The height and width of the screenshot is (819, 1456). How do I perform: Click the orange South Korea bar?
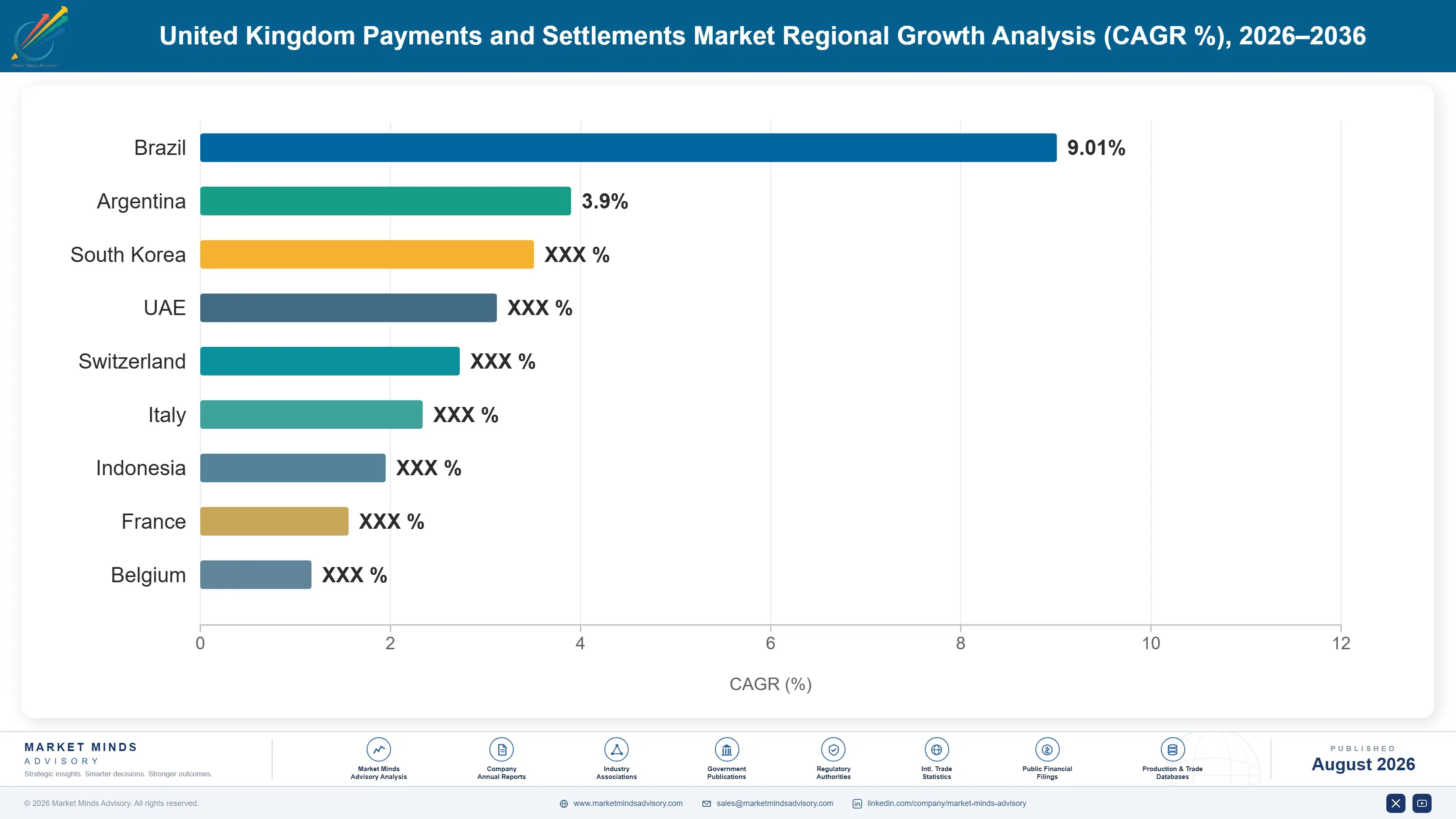point(367,254)
